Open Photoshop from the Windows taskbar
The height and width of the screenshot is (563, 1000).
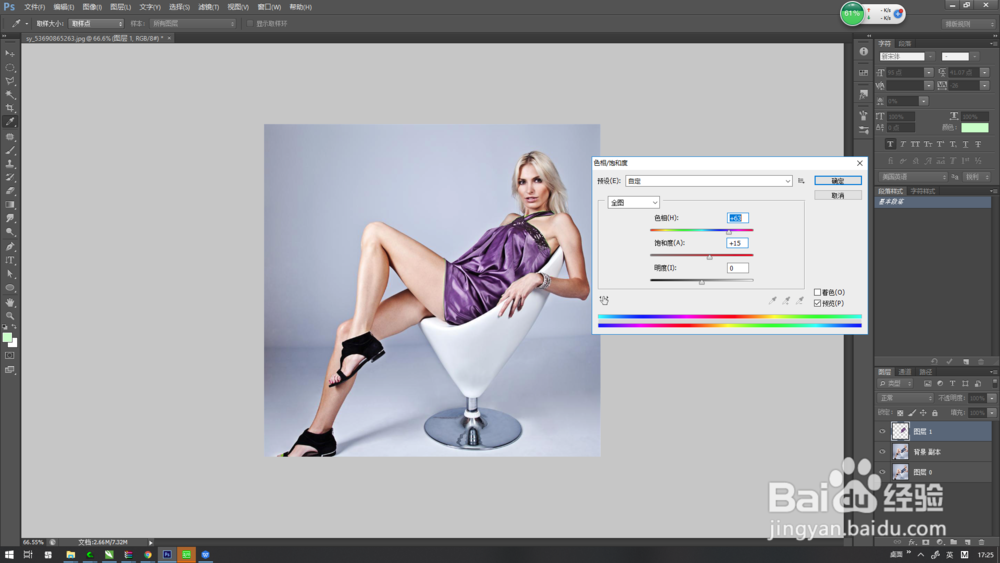[x=167, y=555]
